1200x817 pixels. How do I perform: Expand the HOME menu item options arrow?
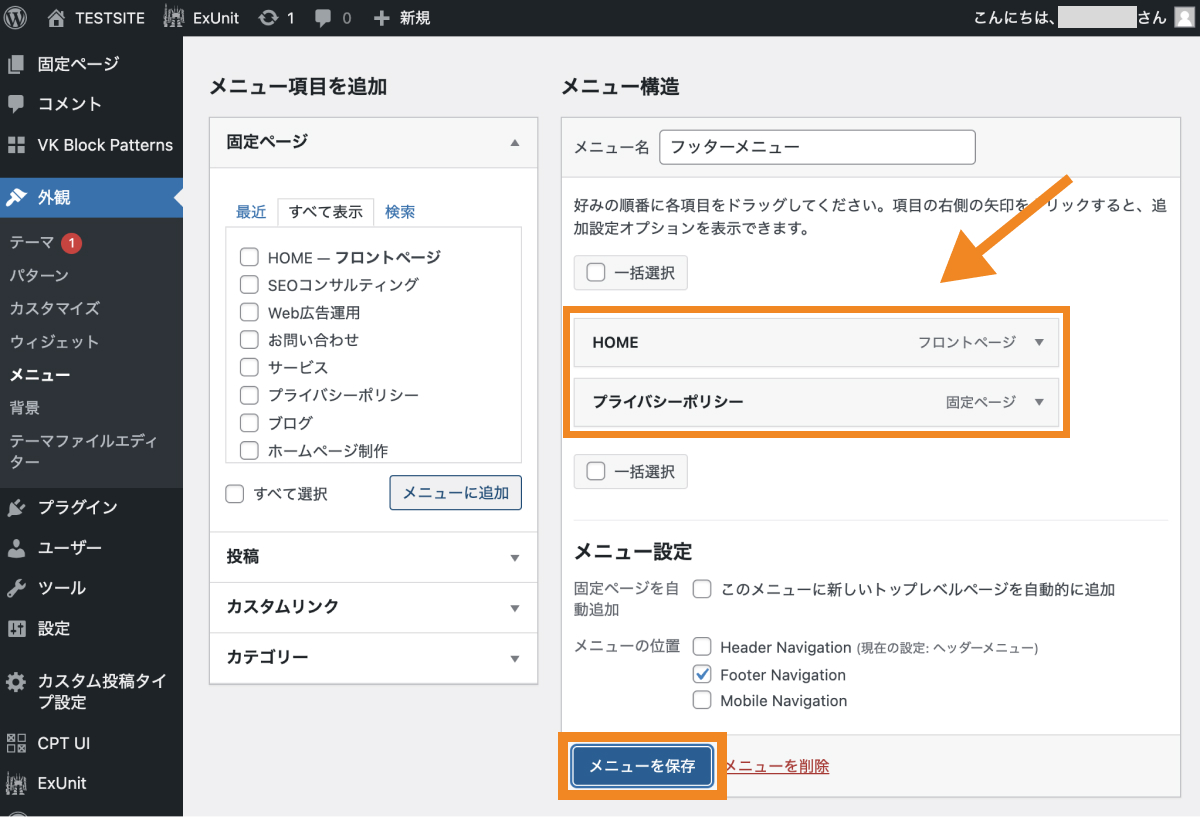point(1040,342)
